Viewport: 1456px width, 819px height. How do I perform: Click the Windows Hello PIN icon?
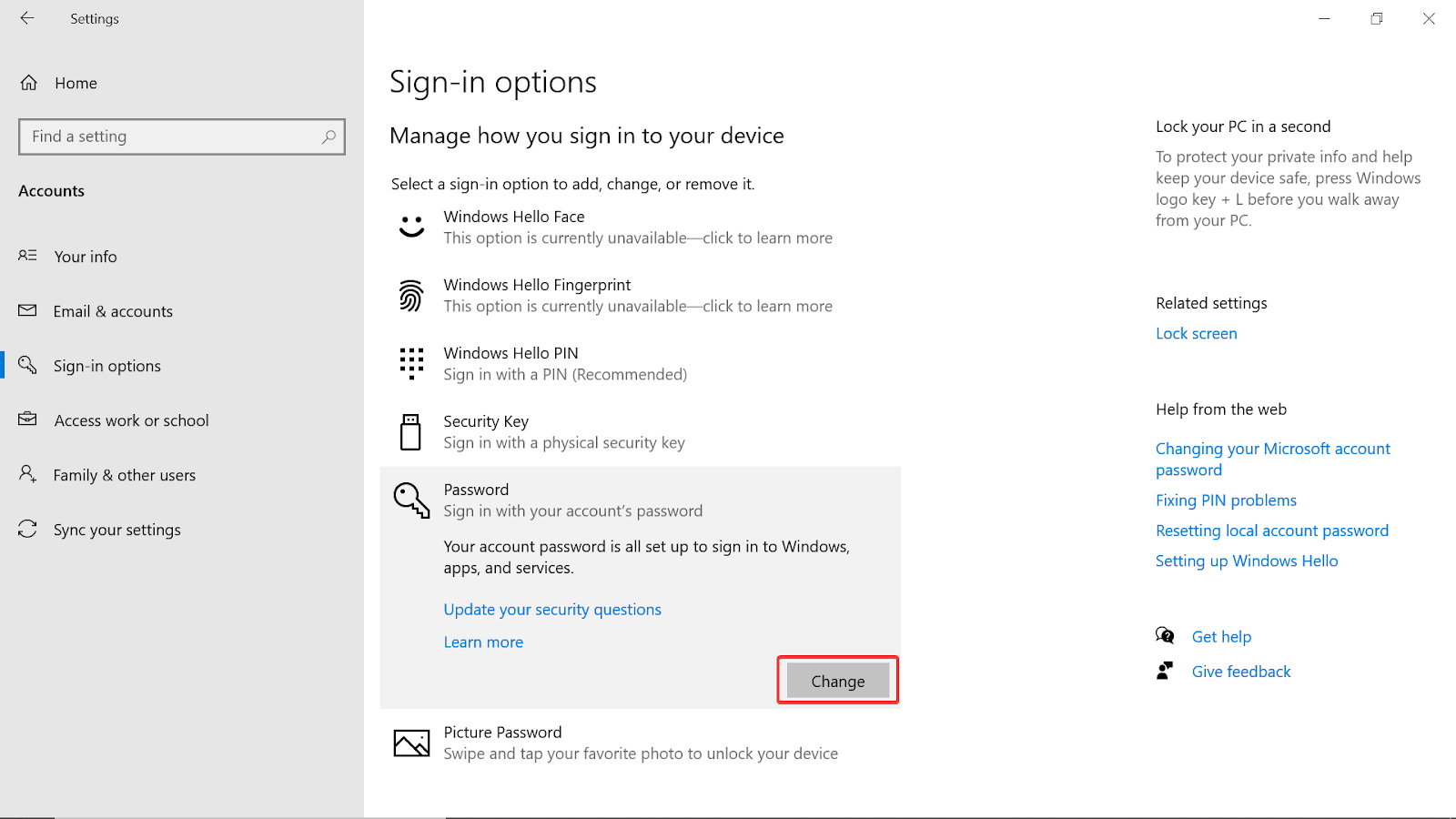point(411,363)
